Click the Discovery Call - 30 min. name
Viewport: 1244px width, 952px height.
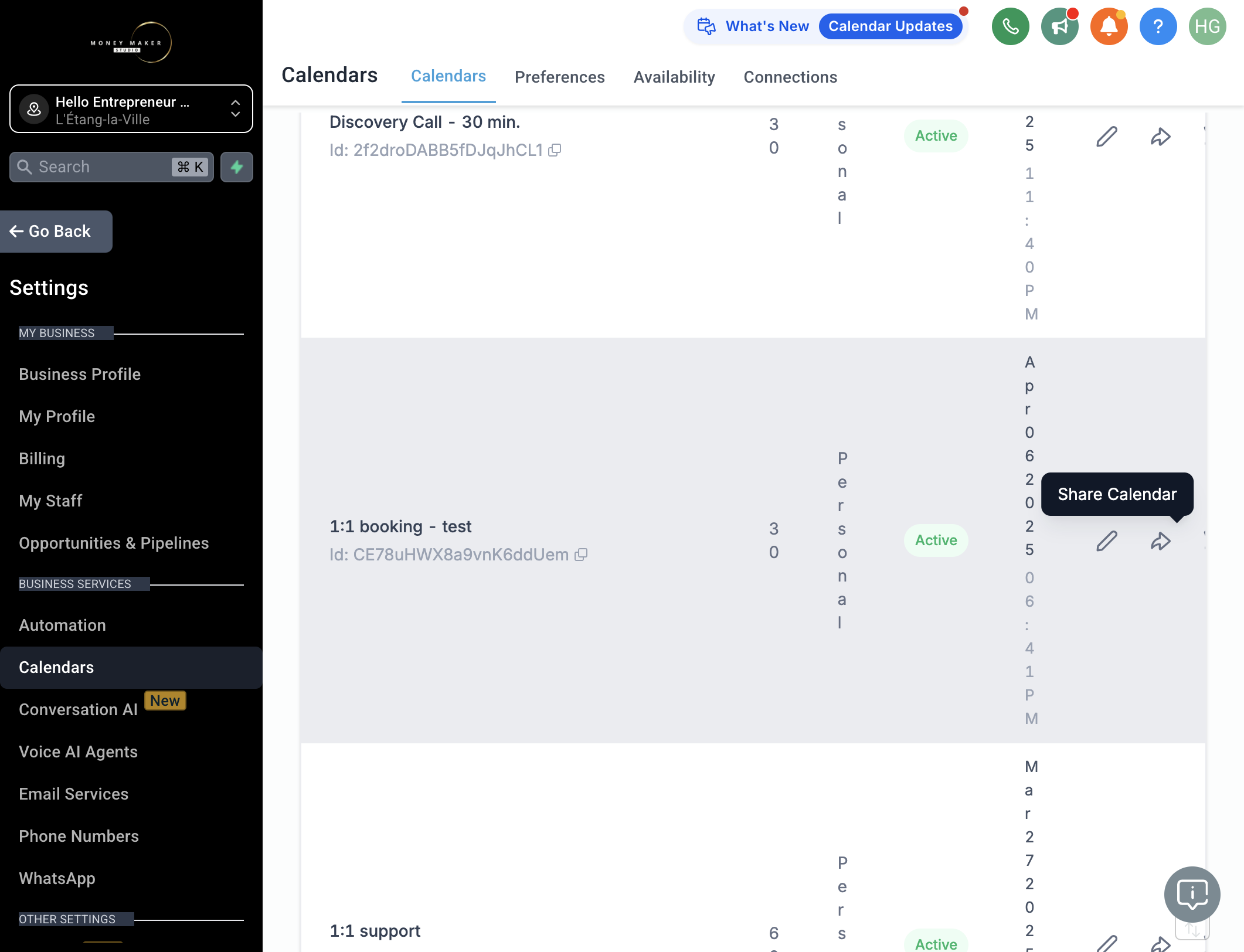point(425,122)
